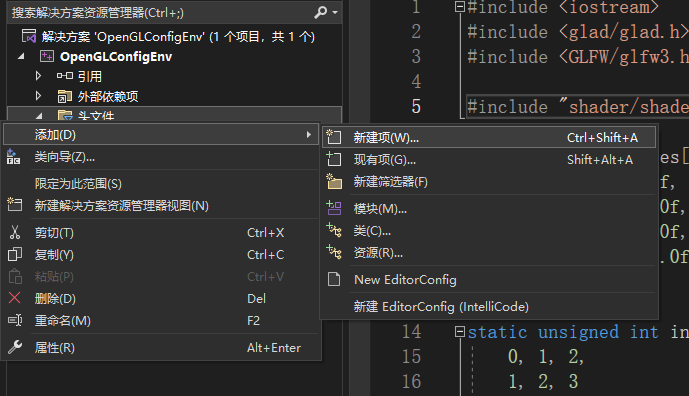The height and width of the screenshot is (396, 689).
Task: Choose 新建项(W)... in submenu
Action: [489, 138]
